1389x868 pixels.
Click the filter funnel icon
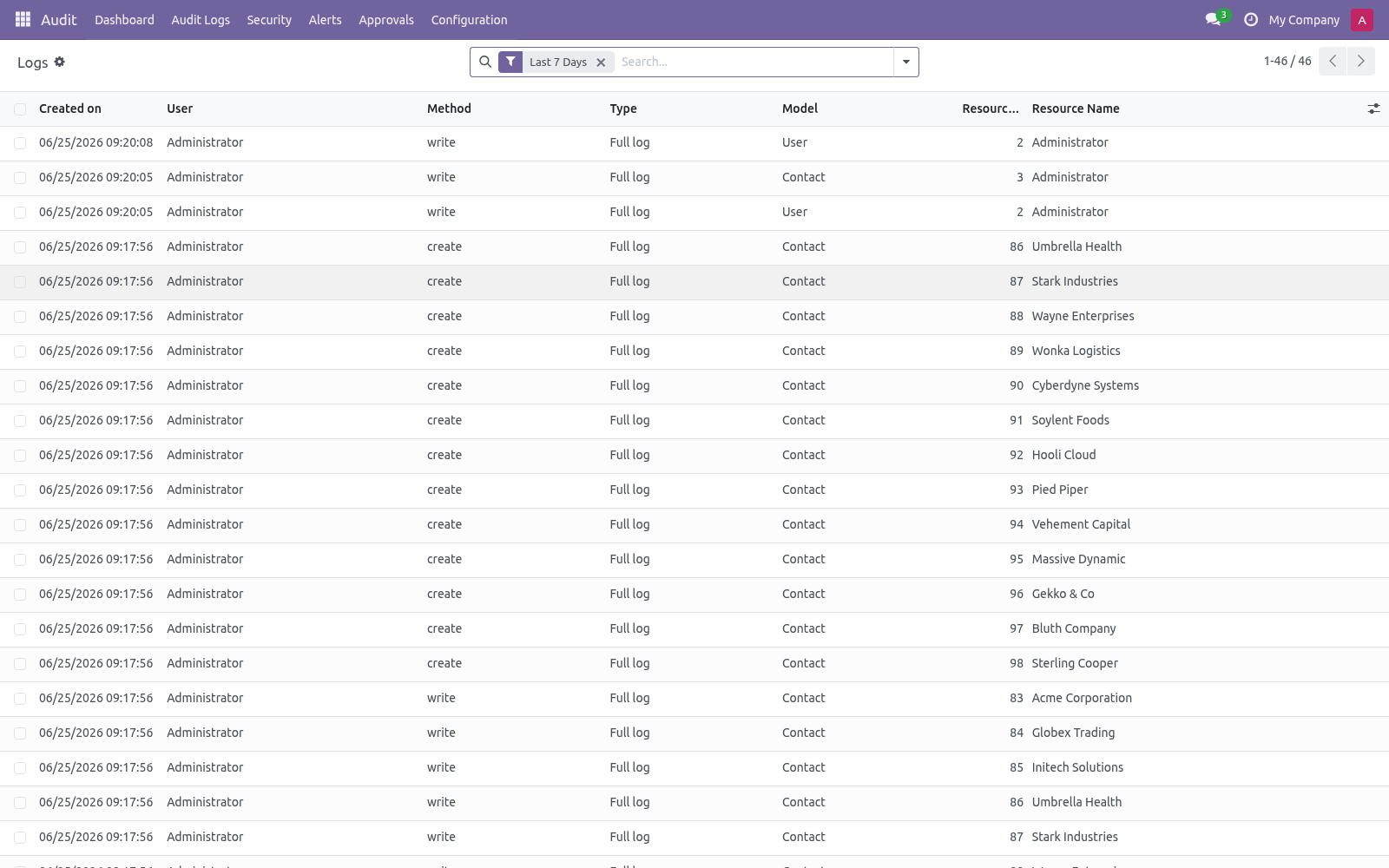pyautogui.click(x=510, y=62)
